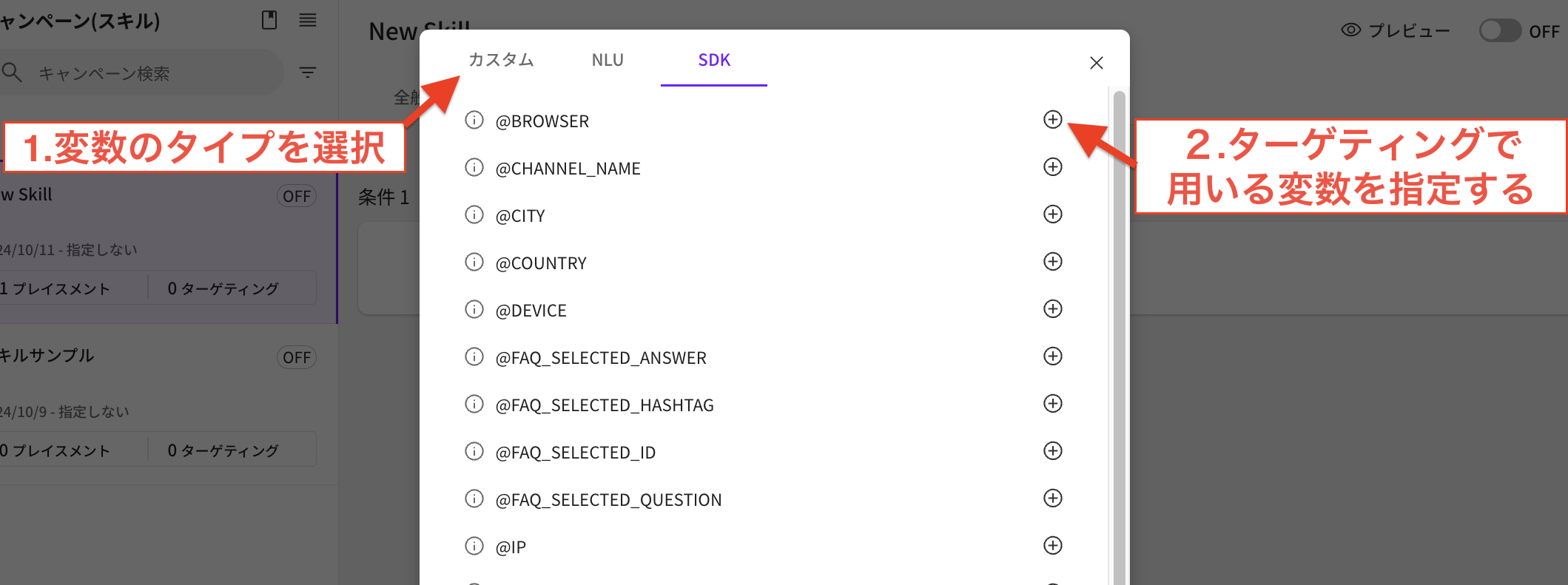Click the campaign list filter icon
Screen dimensions: 1568x585
point(308,72)
